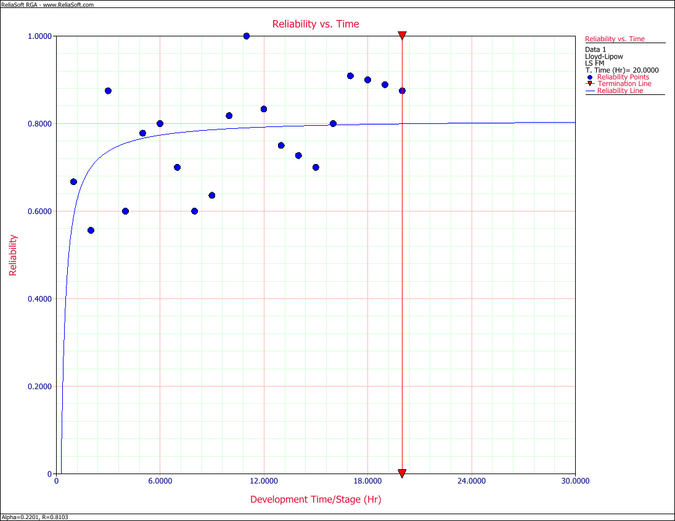The width and height of the screenshot is (675, 521).
Task: Click the blue Reliability Line legend swatch
Action: [589, 91]
